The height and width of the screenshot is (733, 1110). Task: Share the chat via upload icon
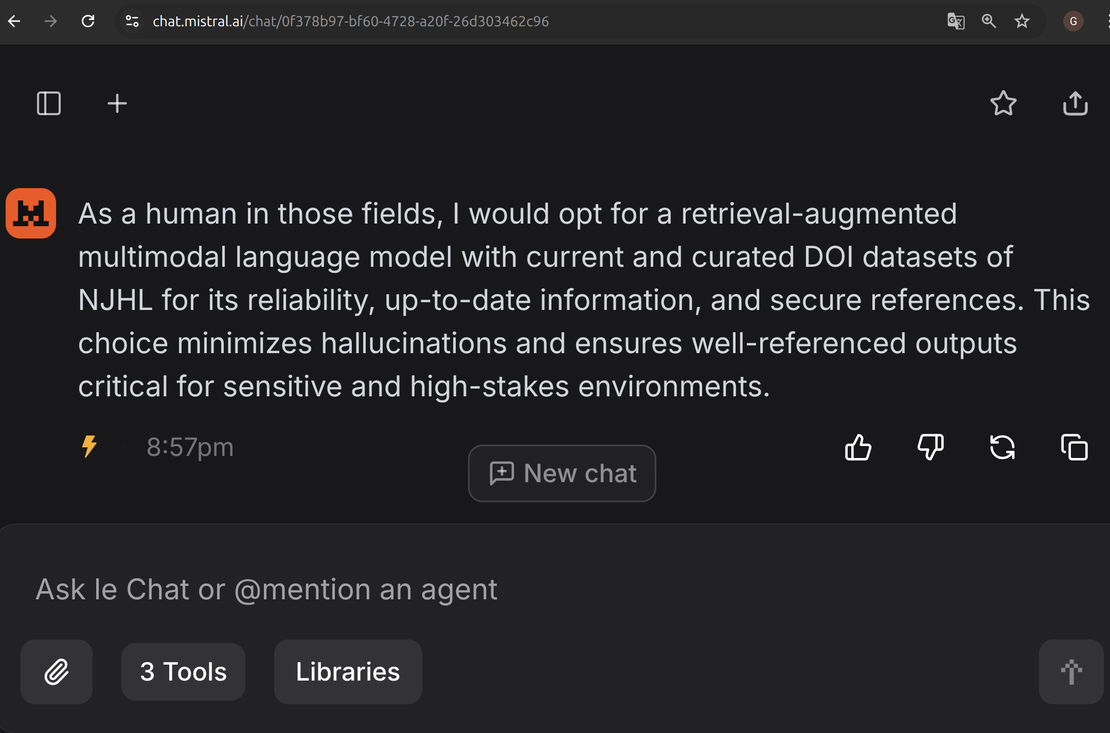point(1075,103)
